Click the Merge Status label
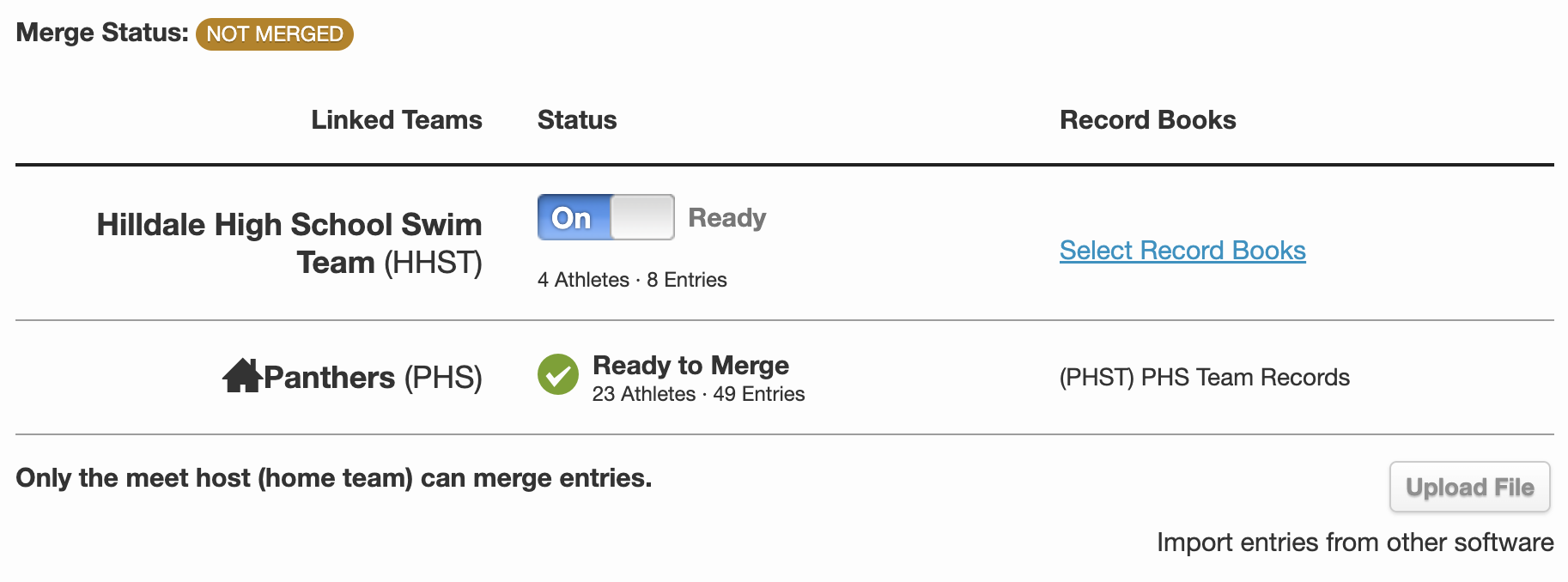 [102, 33]
